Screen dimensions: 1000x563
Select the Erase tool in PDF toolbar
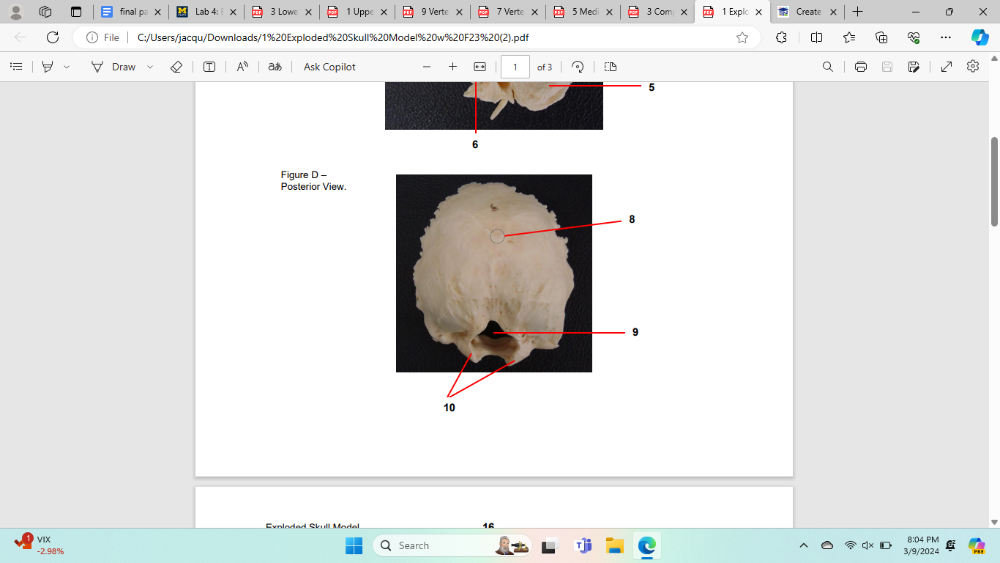(176, 67)
